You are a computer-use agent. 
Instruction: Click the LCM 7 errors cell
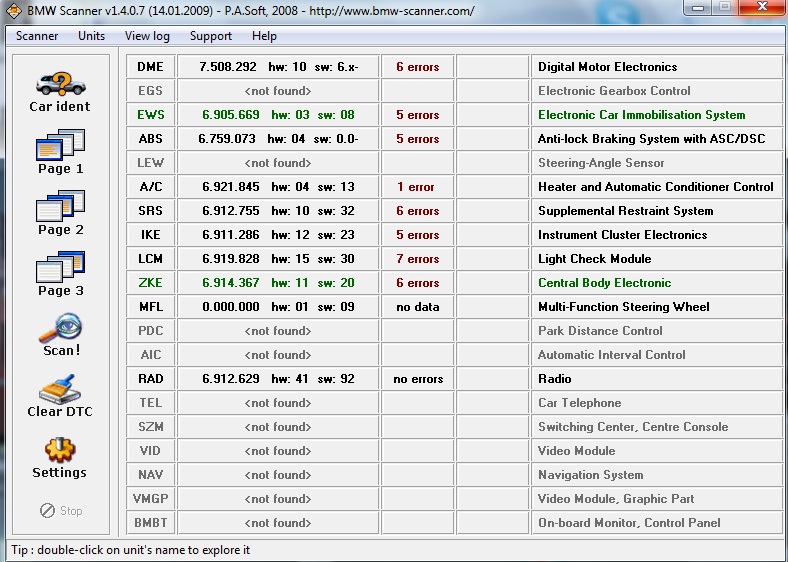417,259
